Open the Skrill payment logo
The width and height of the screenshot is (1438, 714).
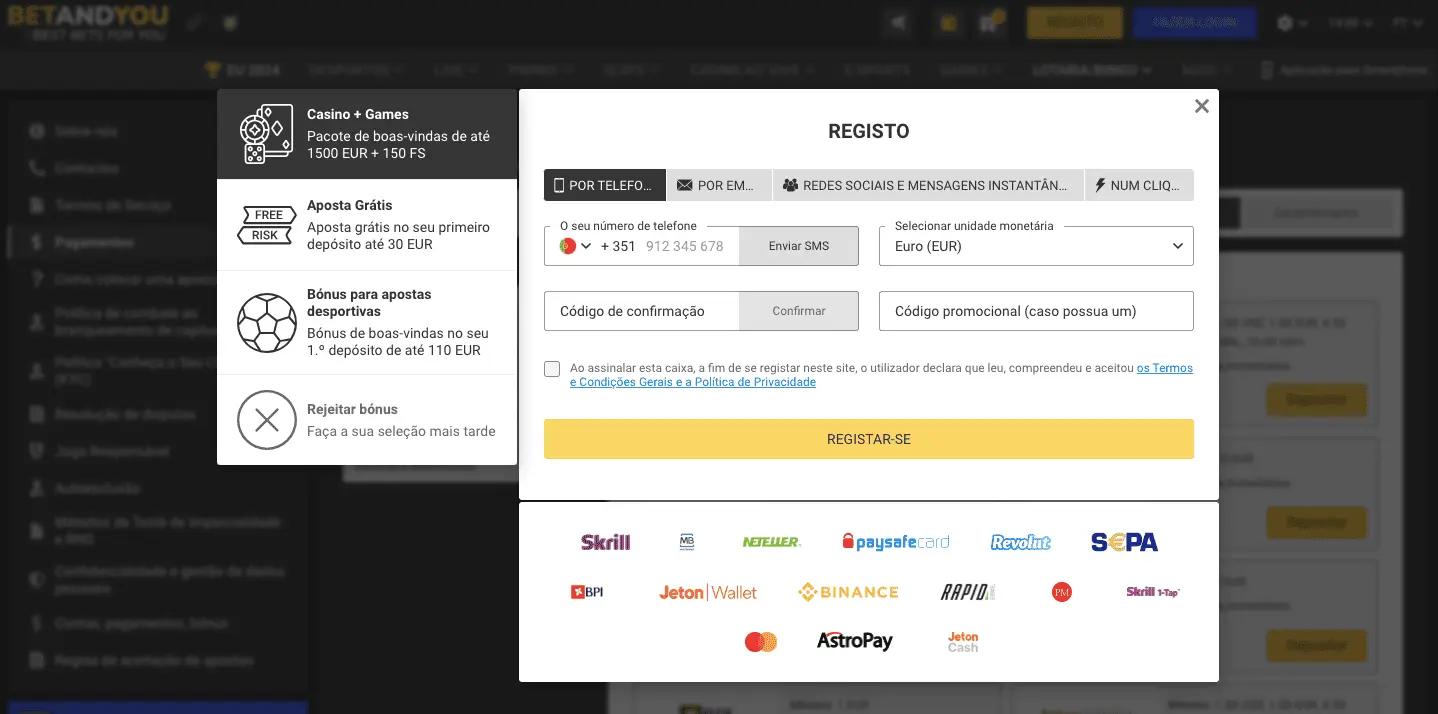(x=605, y=541)
